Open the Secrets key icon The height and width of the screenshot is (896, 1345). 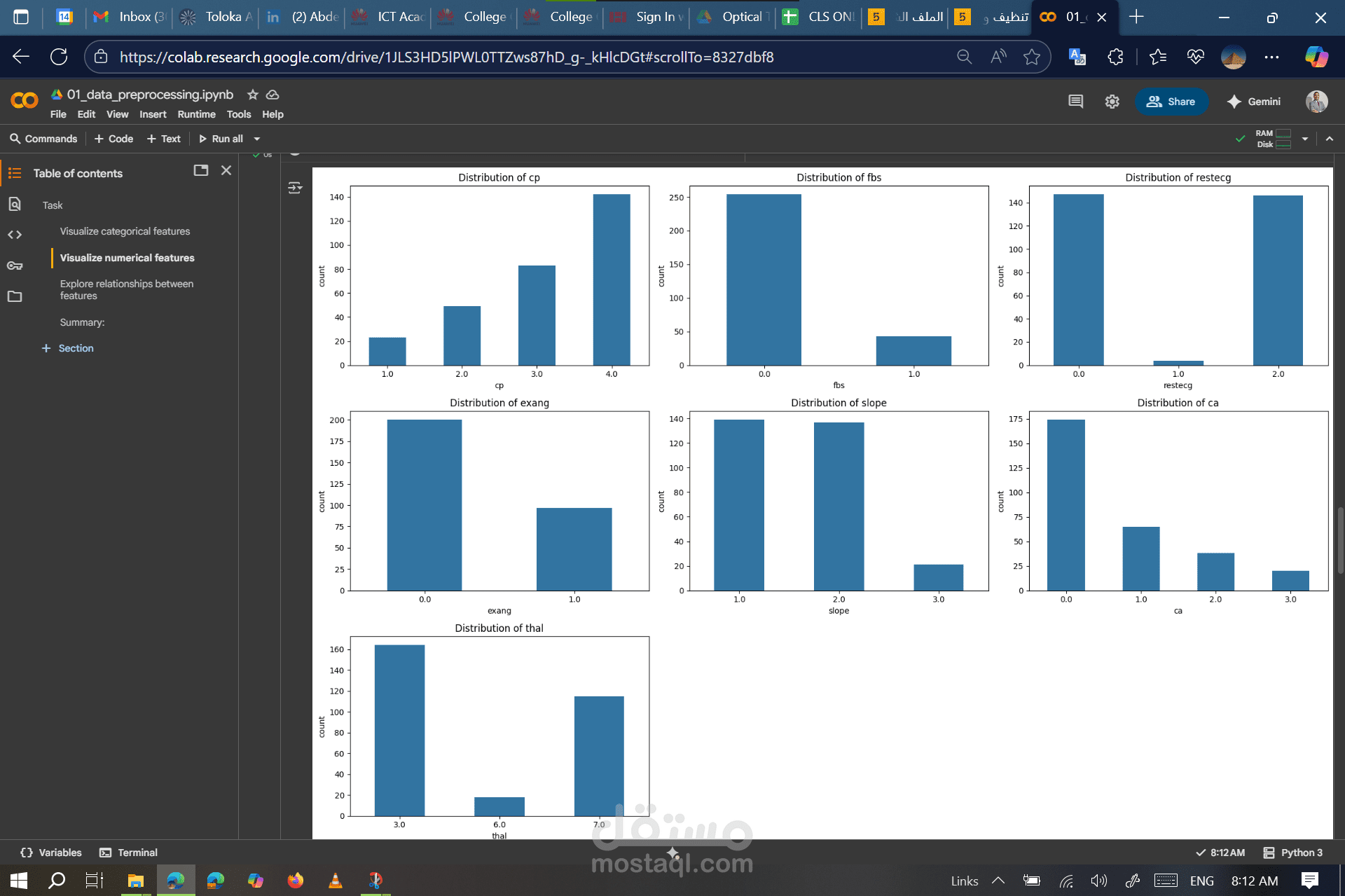[x=15, y=266]
